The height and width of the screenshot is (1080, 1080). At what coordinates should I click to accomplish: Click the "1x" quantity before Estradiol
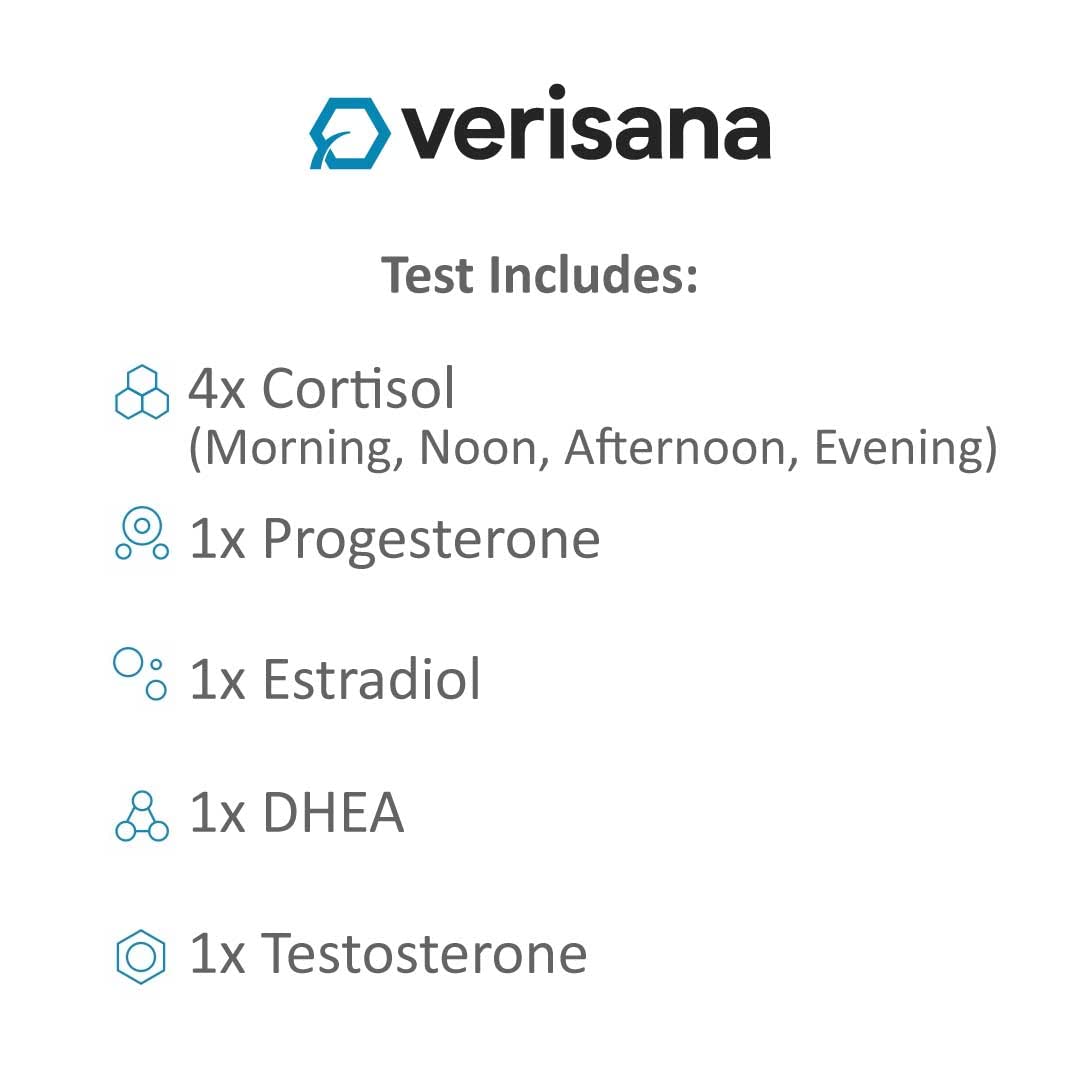[217, 679]
